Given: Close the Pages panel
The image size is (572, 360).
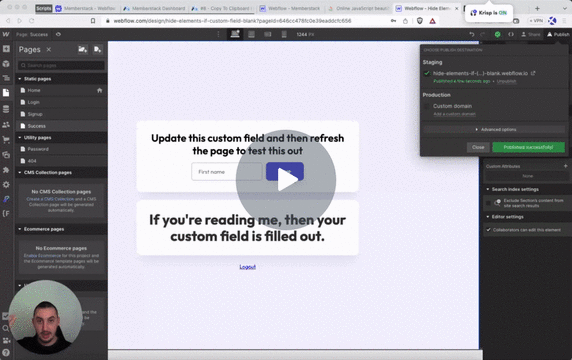Looking at the screenshot, I should (x=49, y=49).
